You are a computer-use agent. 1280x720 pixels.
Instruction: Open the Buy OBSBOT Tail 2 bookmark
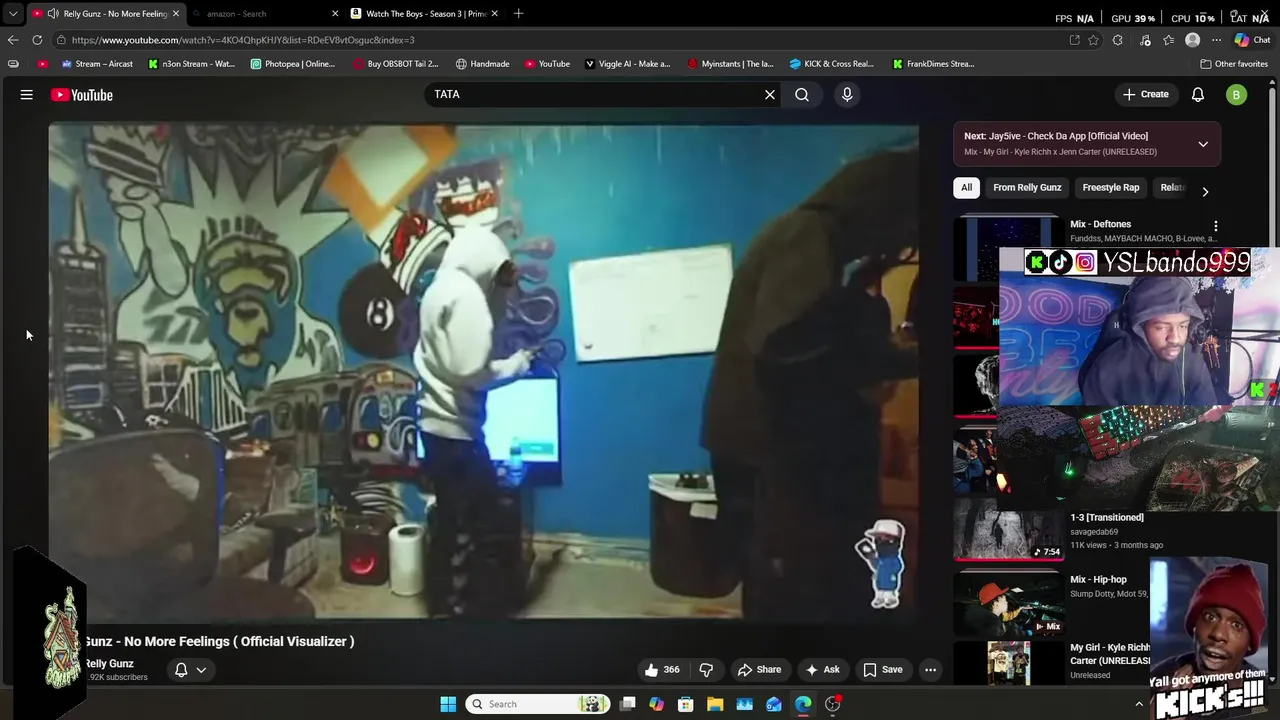coord(396,64)
